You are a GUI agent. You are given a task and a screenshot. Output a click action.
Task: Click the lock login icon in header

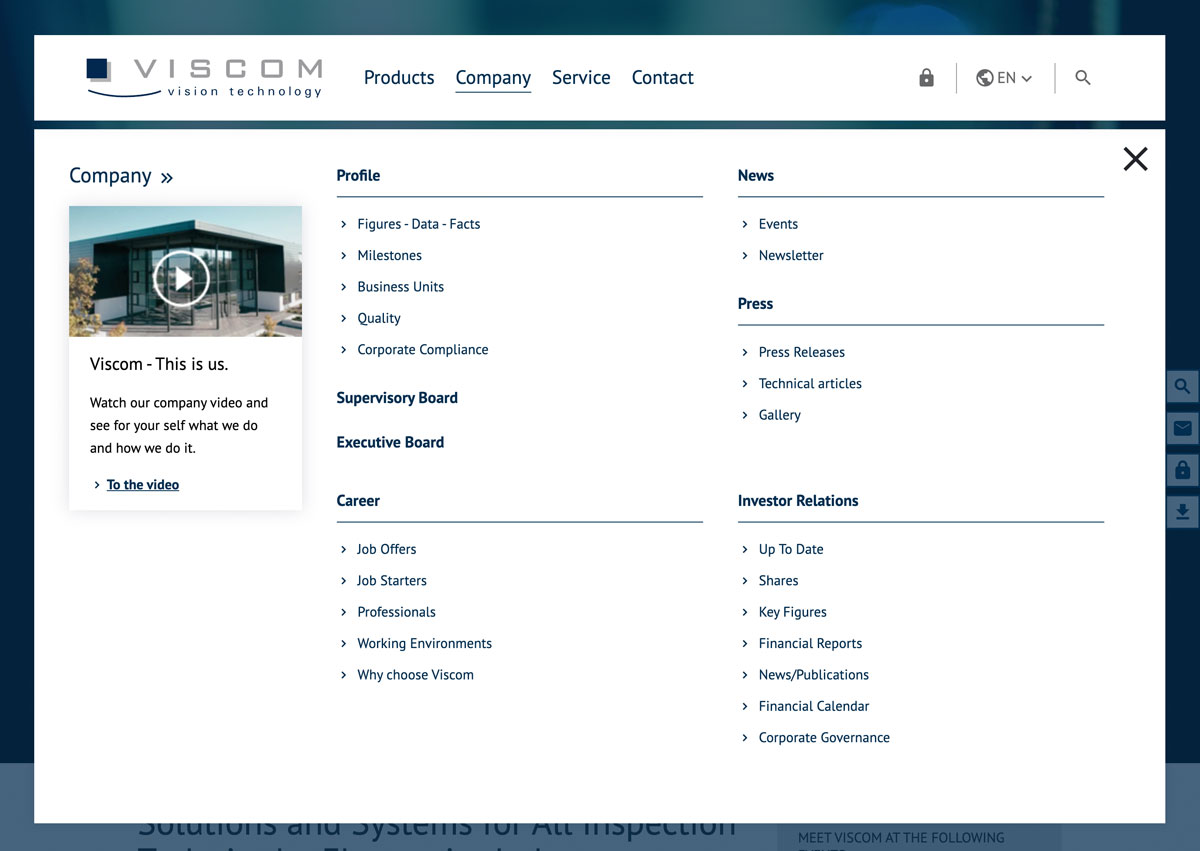(x=926, y=78)
